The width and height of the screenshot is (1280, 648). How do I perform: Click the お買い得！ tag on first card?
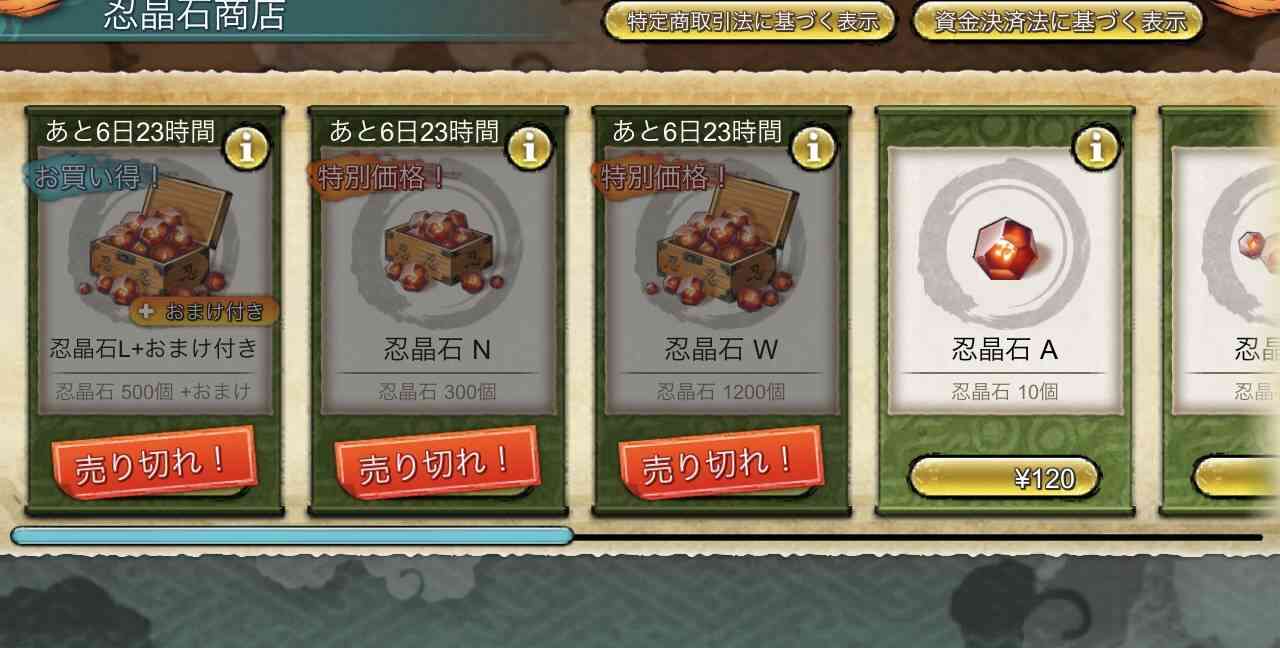[x=96, y=177]
